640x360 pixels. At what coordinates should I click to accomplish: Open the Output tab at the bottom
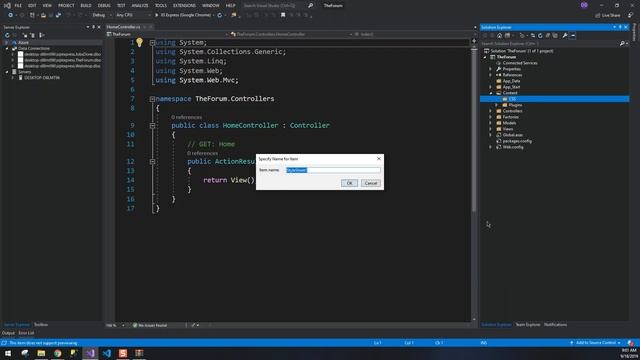point(8,333)
